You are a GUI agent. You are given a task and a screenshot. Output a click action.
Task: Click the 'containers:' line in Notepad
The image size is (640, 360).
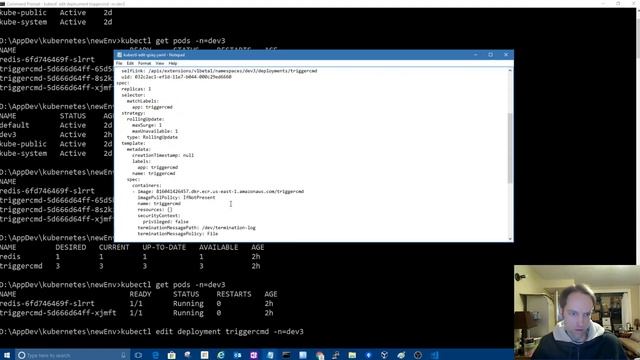click(147, 185)
